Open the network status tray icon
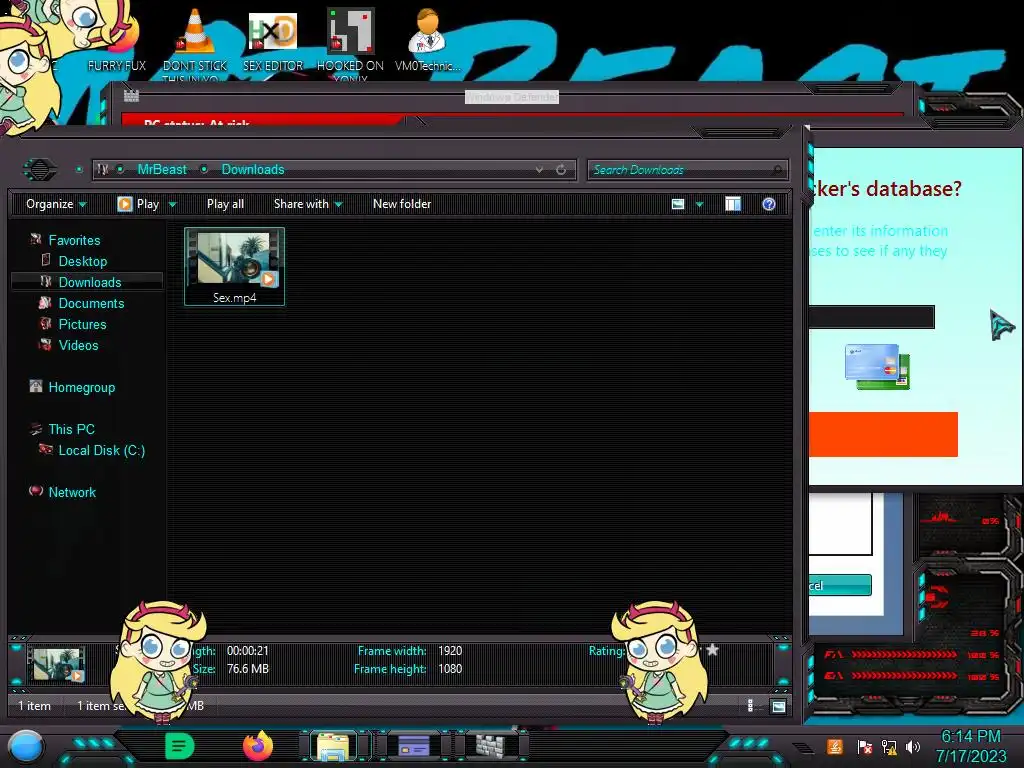This screenshot has width=1024, height=768. (x=889, y=747)
